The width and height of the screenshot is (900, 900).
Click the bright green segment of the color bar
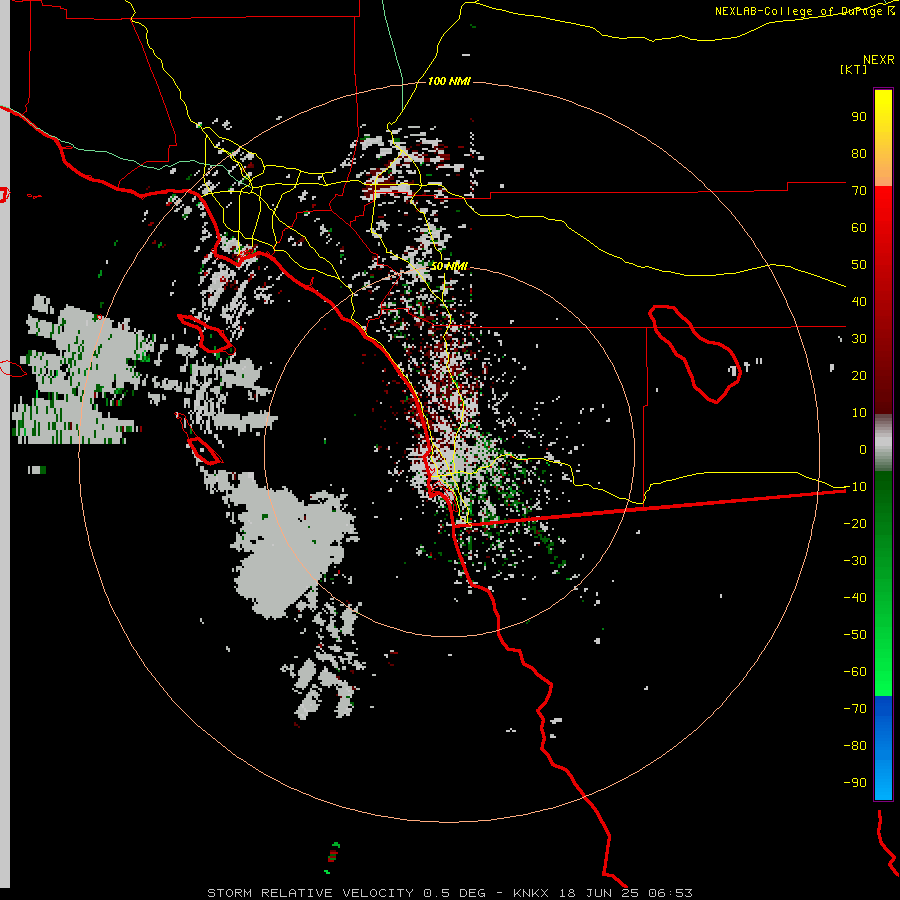883,584
